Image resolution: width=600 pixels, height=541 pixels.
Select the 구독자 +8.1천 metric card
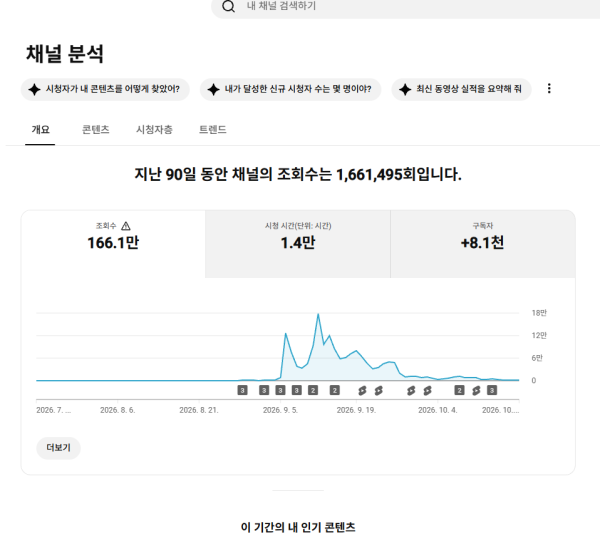[x=483, y=244]
